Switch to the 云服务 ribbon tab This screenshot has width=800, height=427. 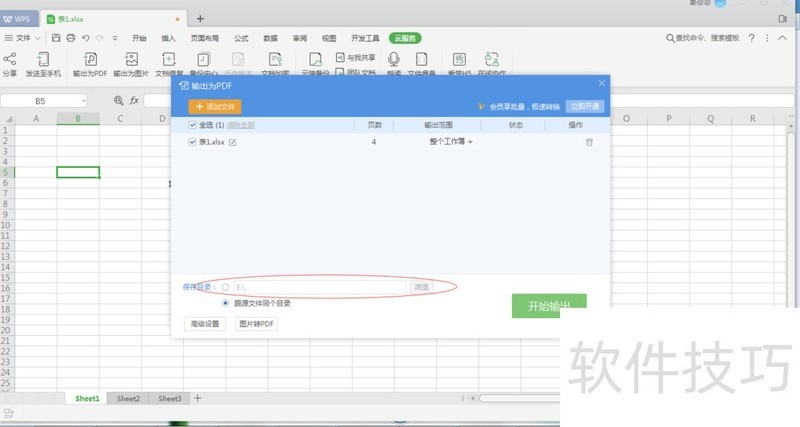[405, 38]
